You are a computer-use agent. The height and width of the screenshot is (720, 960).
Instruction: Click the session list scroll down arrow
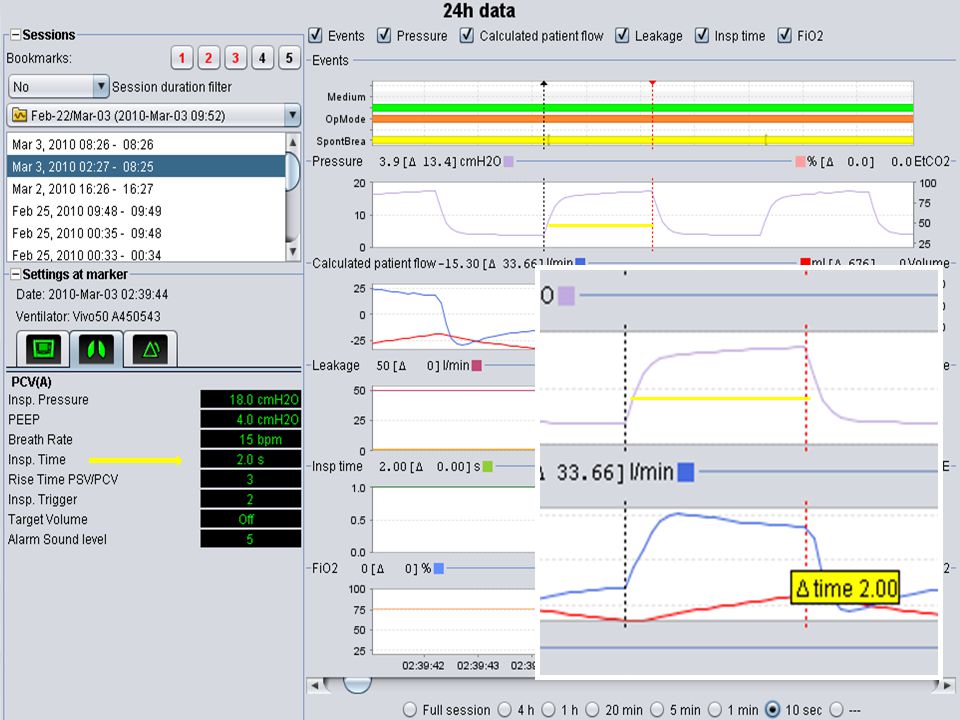click(293, 251)
